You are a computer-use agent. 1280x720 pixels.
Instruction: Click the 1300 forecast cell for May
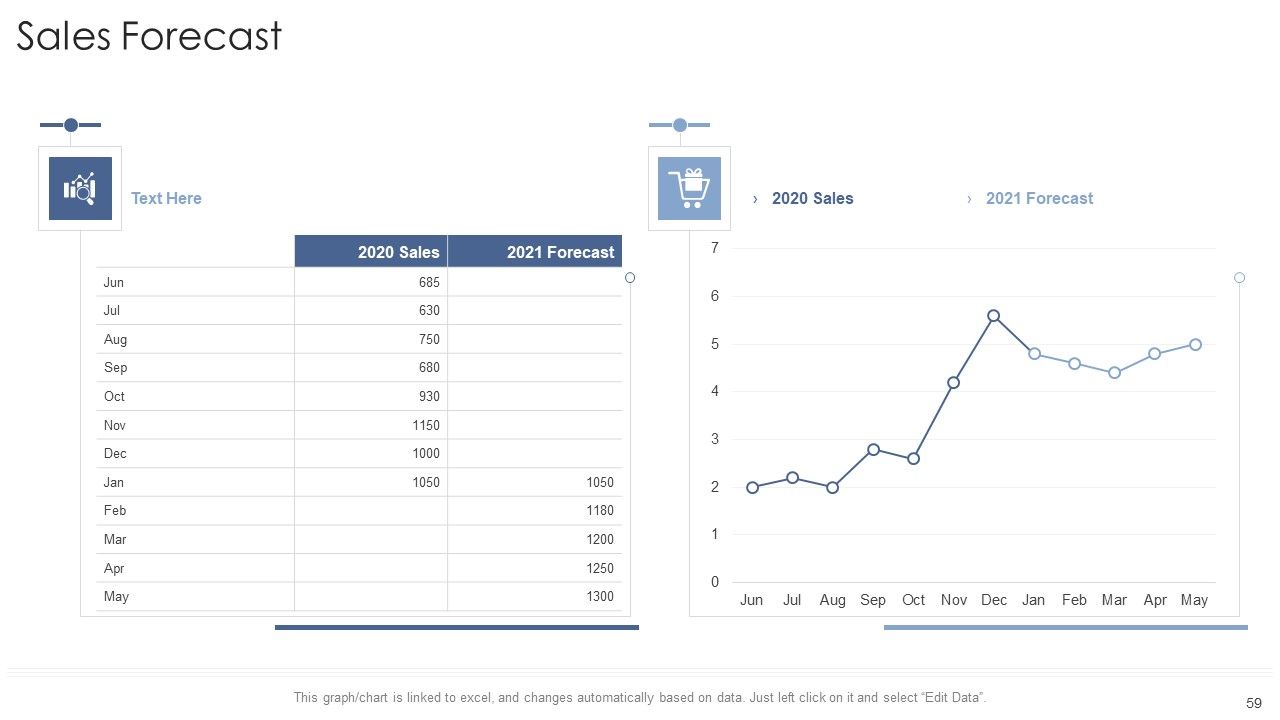pos(535,596)
